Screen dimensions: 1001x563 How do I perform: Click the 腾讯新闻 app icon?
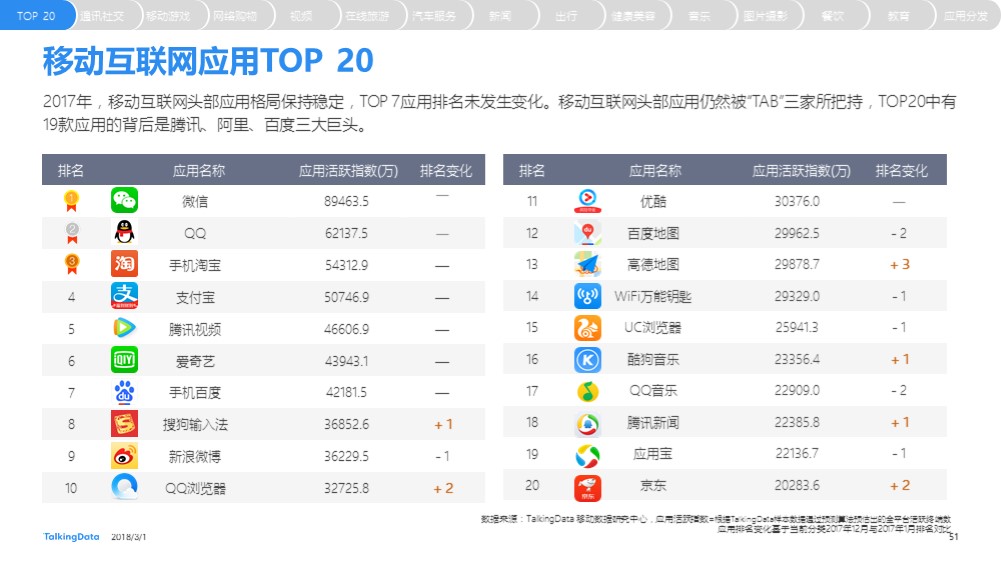tap(587, 424)
